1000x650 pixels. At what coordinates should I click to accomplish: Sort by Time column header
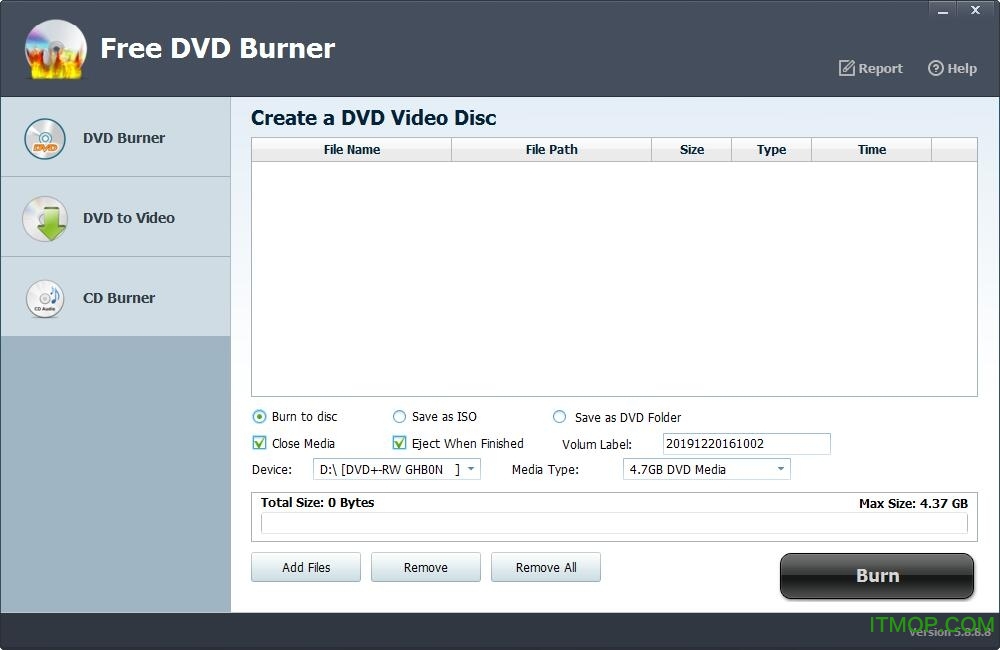click(x=872, y=150)
